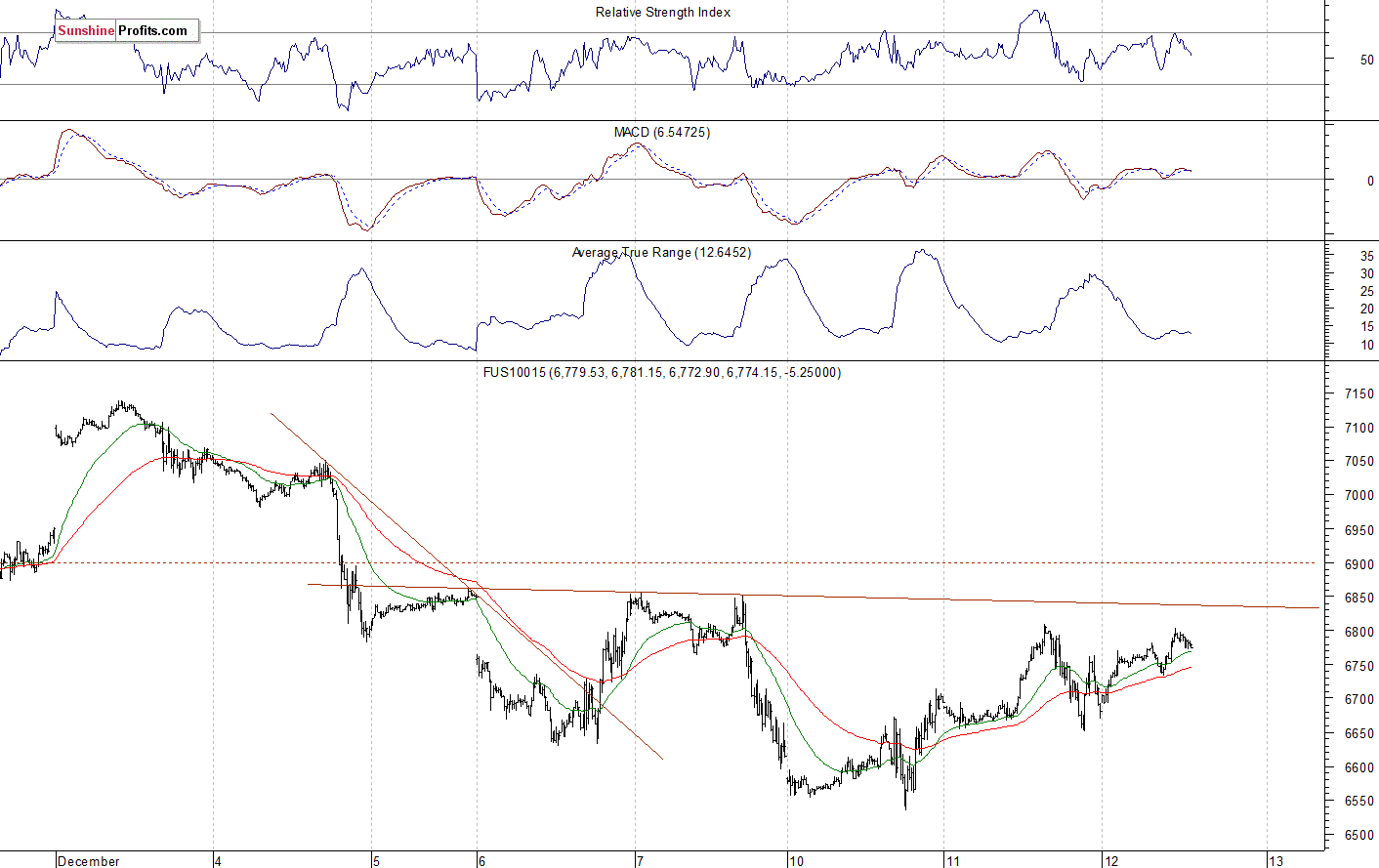Click date label 13 on time axis
The width and height of the screenshot is (1379, 868).
pyautogui.click(x=1275, y=861)
